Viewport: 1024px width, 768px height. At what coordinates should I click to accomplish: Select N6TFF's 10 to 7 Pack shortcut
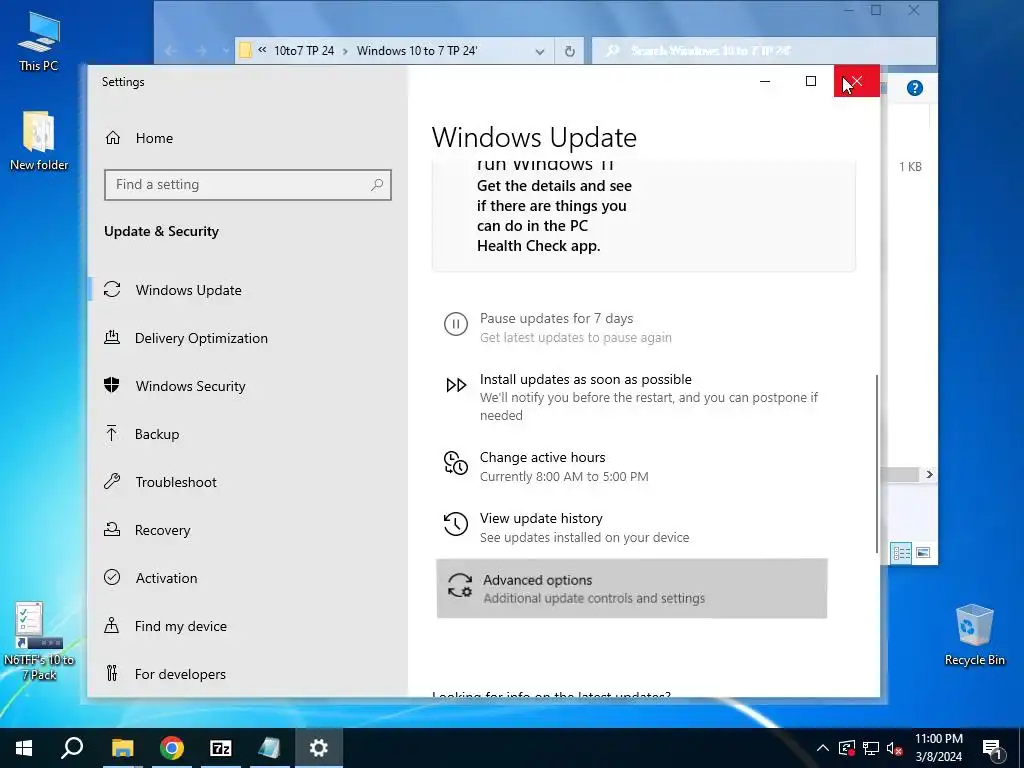point(39,641)
